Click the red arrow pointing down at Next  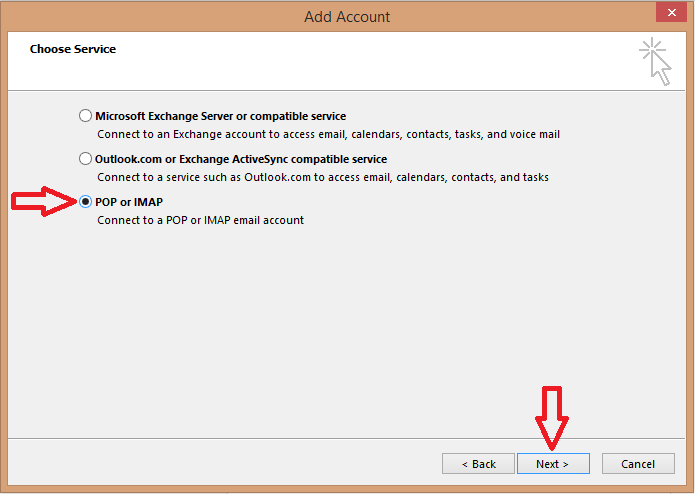(552, 418)
